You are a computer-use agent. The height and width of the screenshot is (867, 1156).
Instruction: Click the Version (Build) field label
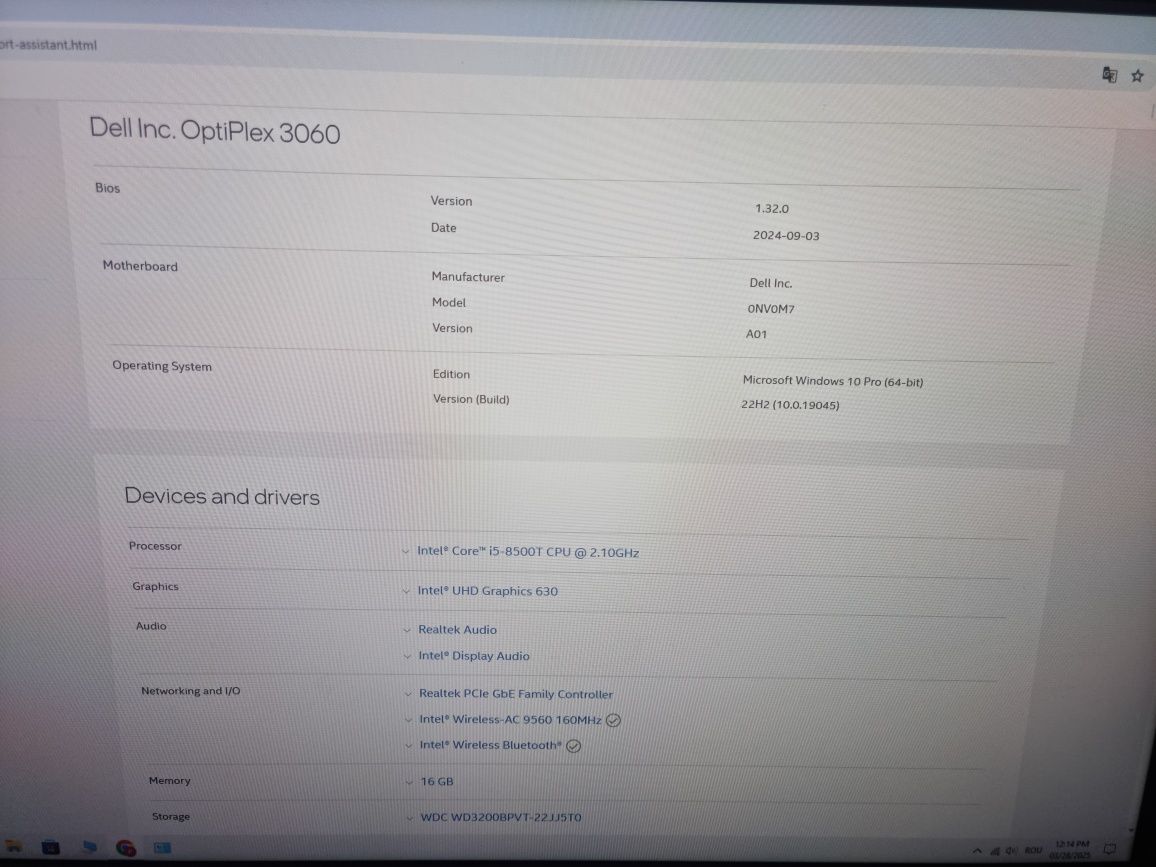[471, 400]
